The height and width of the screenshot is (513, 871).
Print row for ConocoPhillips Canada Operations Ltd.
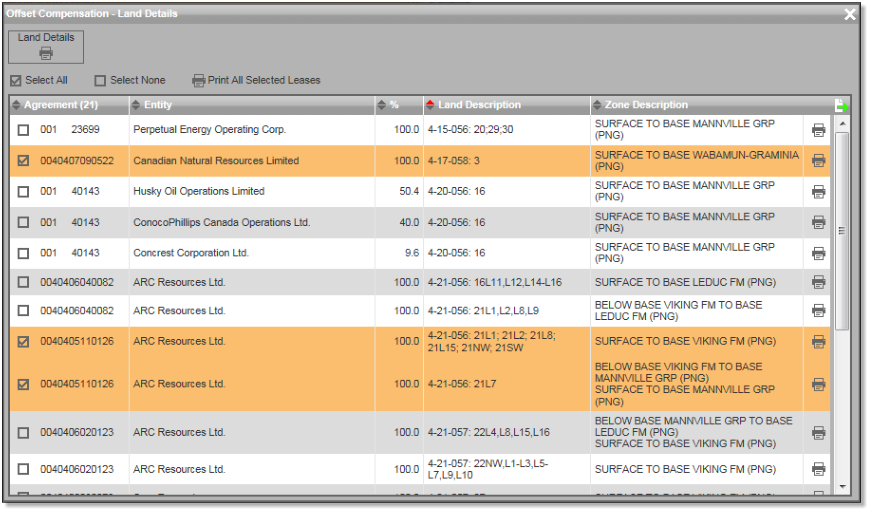click(x=818, y=223)
